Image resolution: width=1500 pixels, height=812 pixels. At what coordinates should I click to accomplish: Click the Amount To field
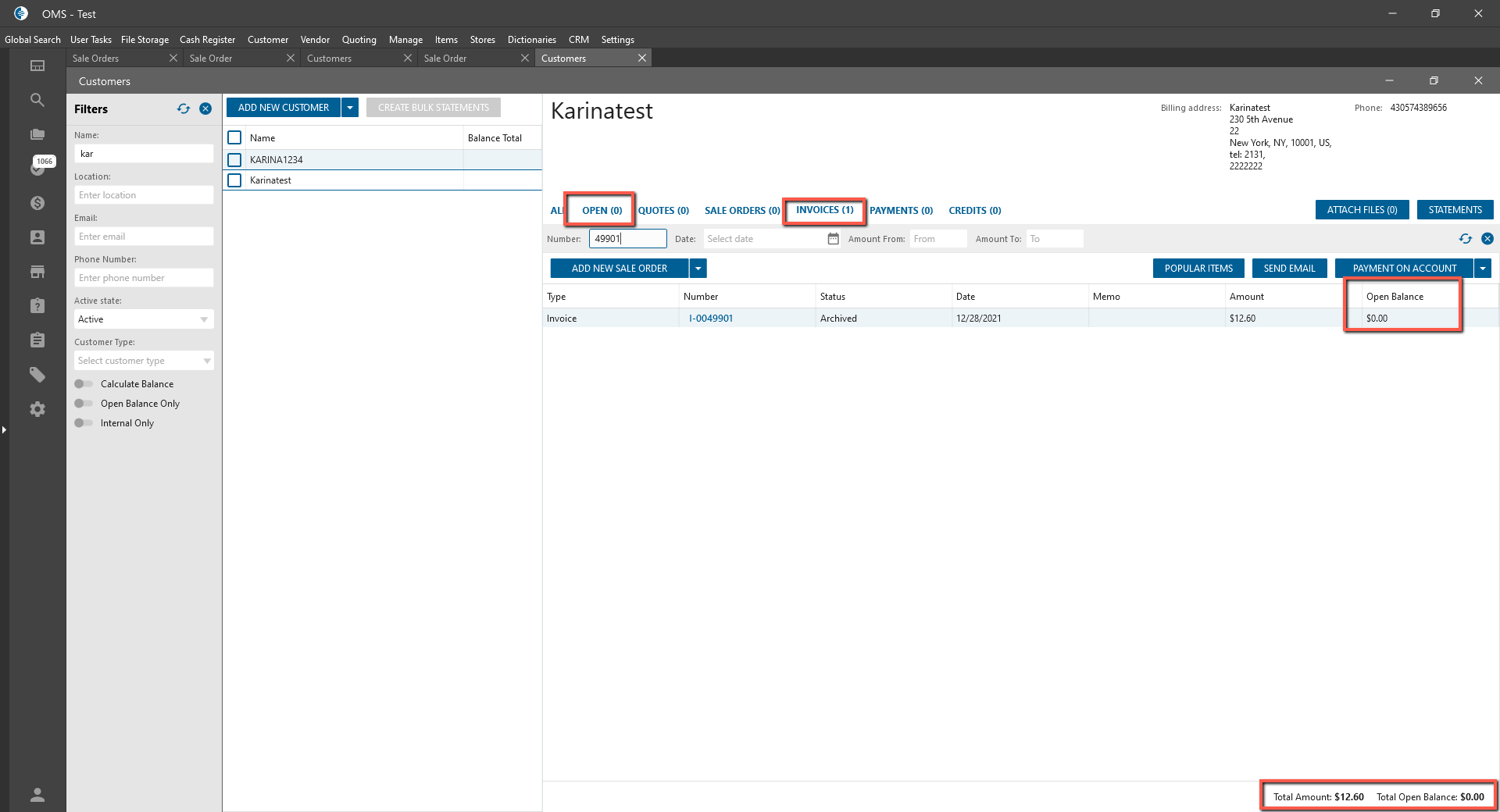[1055, 239]
